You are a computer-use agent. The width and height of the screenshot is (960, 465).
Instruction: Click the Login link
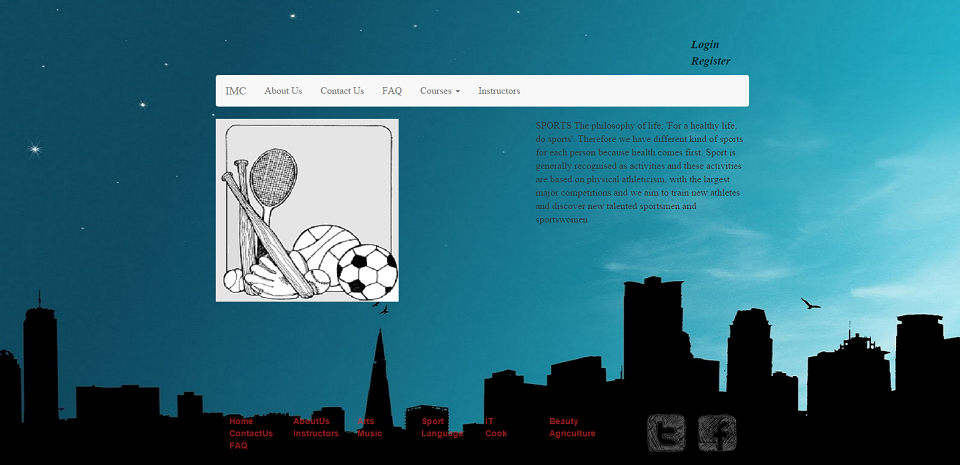[x=705, y=45]
